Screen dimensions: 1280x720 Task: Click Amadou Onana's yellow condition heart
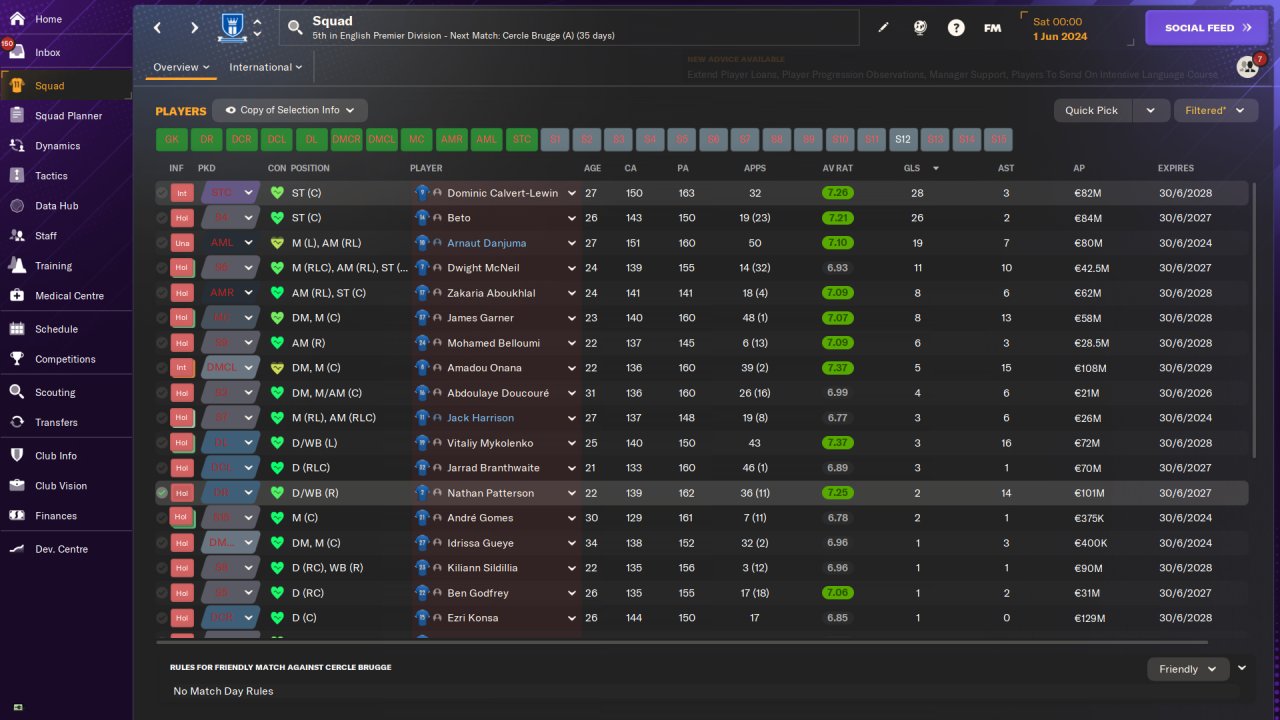(277, 368)
